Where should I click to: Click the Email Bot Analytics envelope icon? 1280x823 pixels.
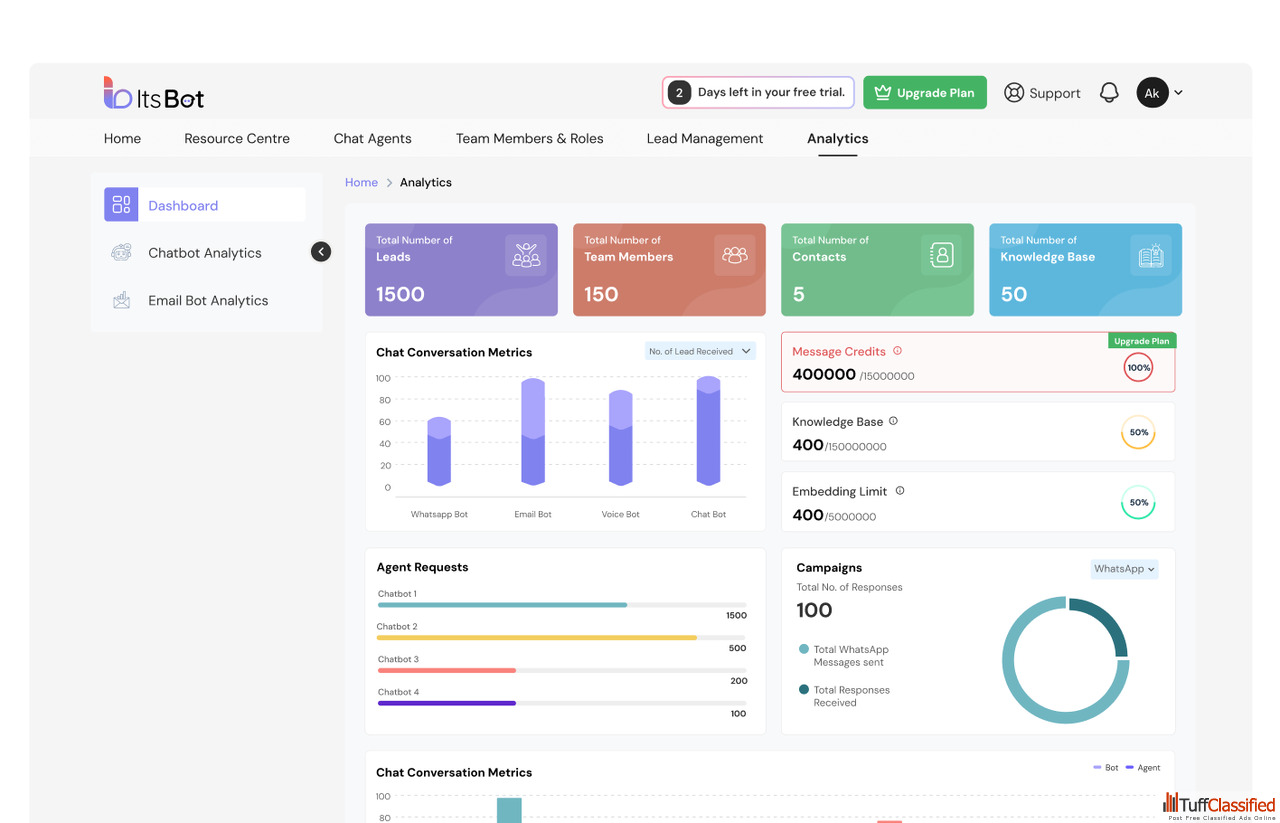point(121,301)
